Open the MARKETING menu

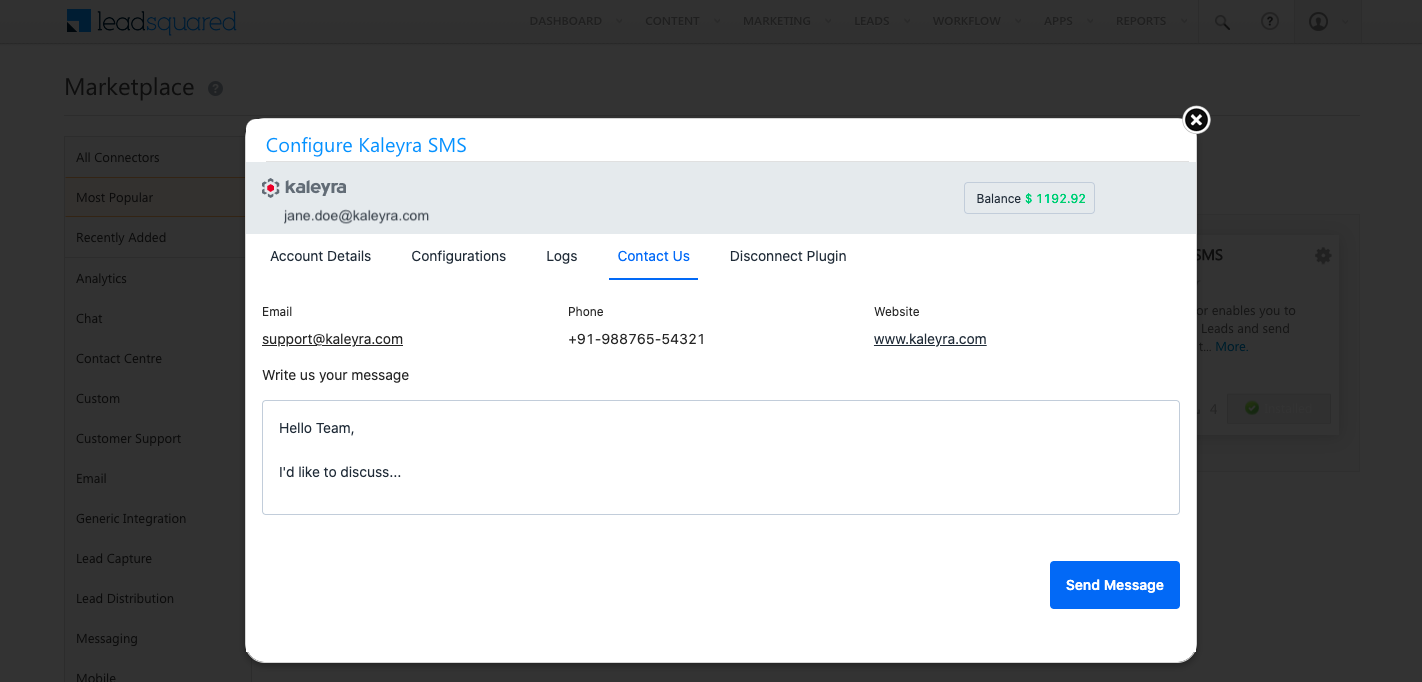[777, 21]
